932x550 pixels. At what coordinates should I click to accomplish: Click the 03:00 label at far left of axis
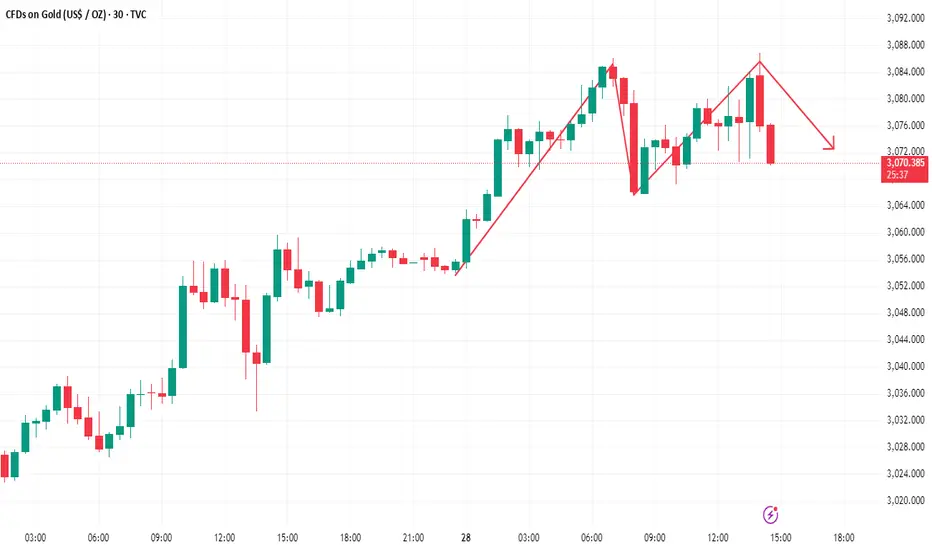tap(35, 538)
